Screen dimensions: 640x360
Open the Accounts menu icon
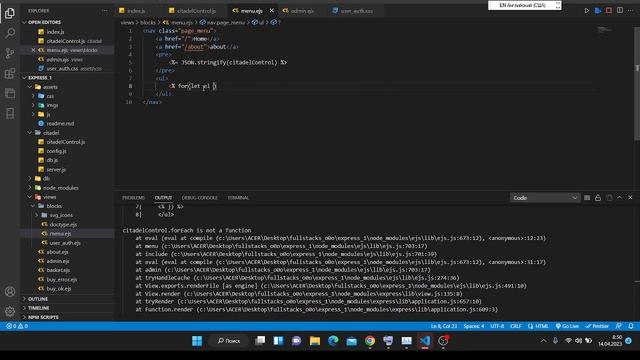(x=10, y=291)
